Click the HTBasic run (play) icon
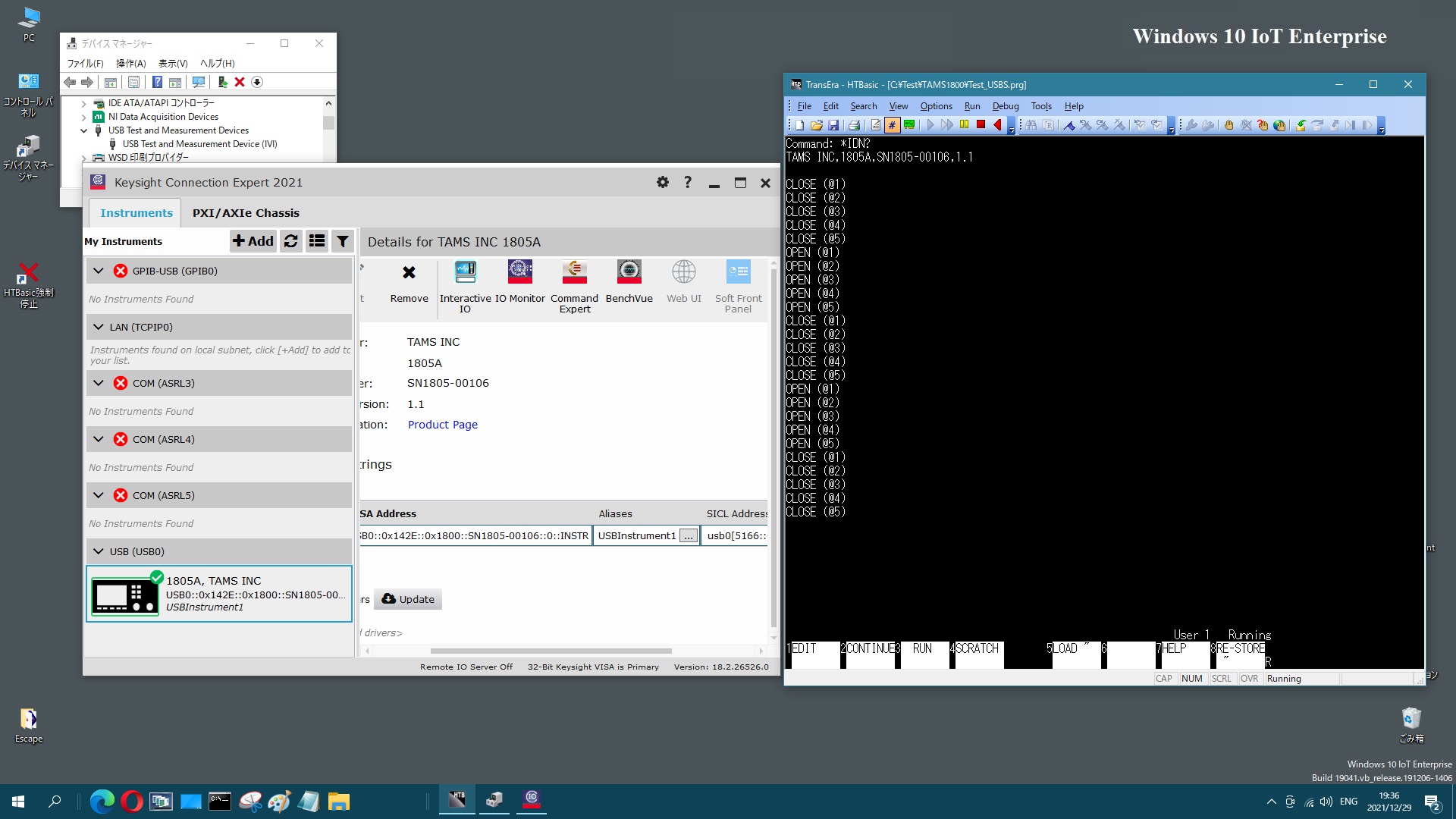 (930, 125)
